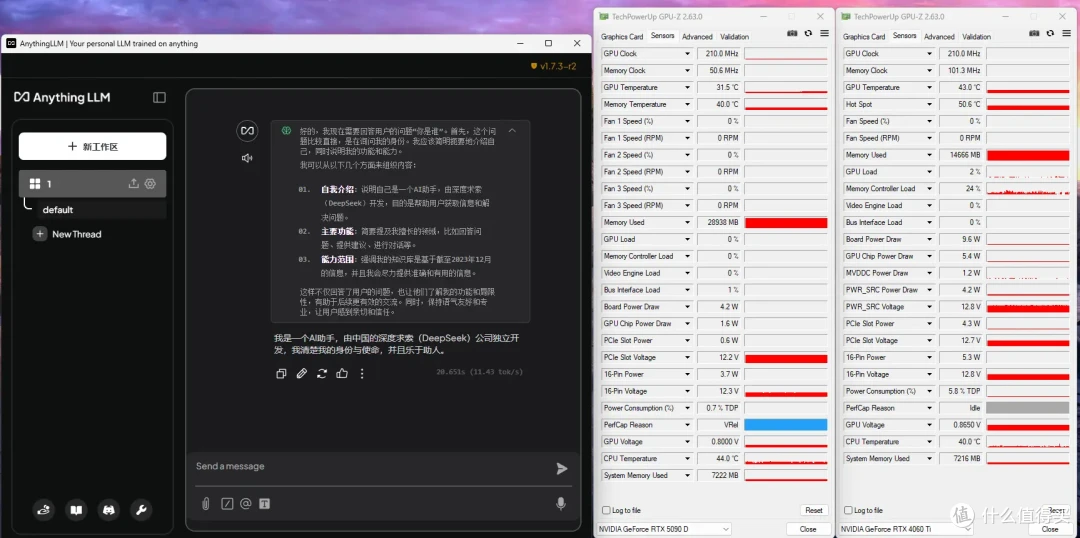Open System Memory Used dropdown in right GPU-Z
This screenshot has height=538, width=1080.
tap(929, 459)
